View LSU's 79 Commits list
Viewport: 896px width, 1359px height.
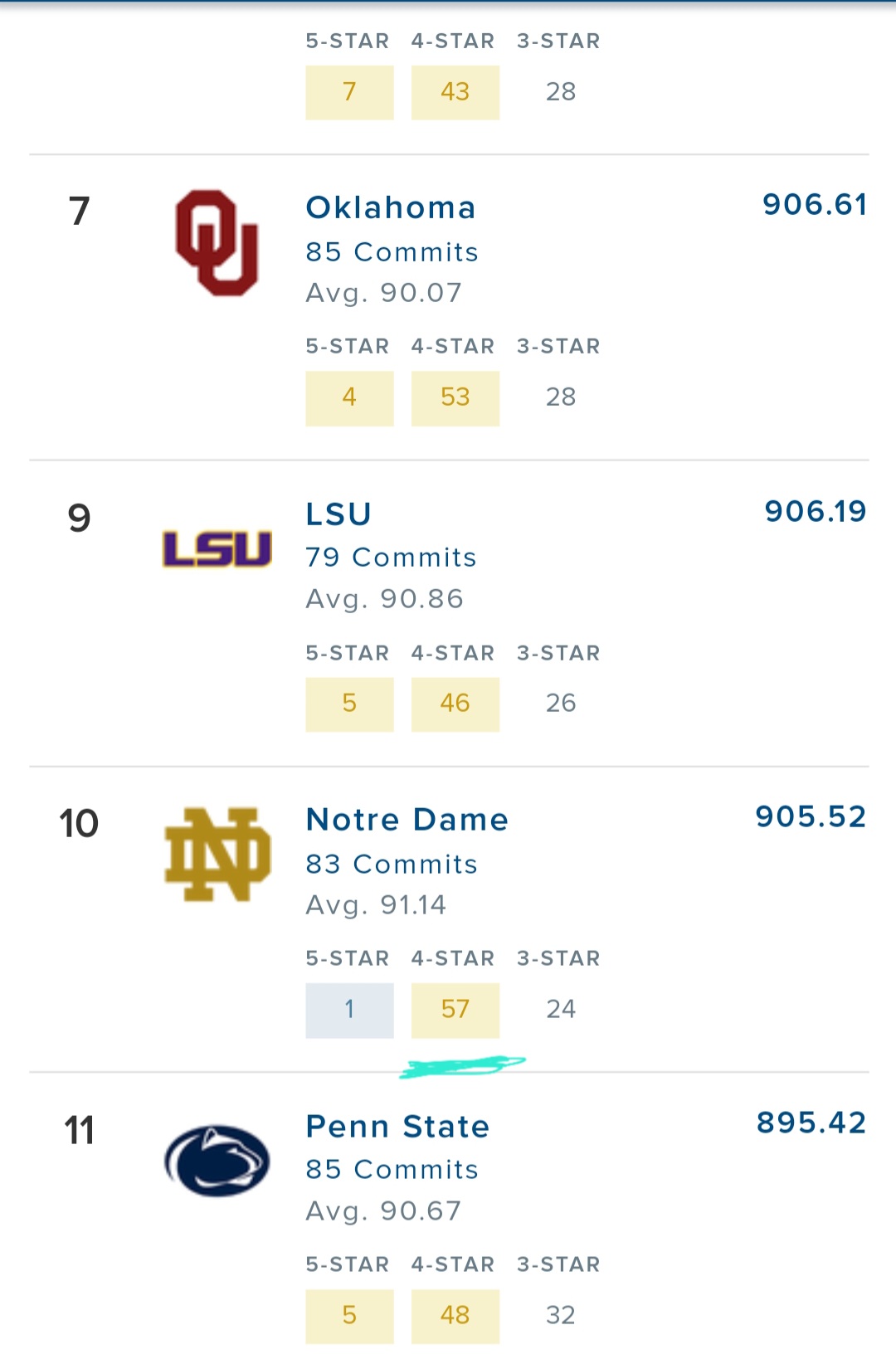pos(391,558)
